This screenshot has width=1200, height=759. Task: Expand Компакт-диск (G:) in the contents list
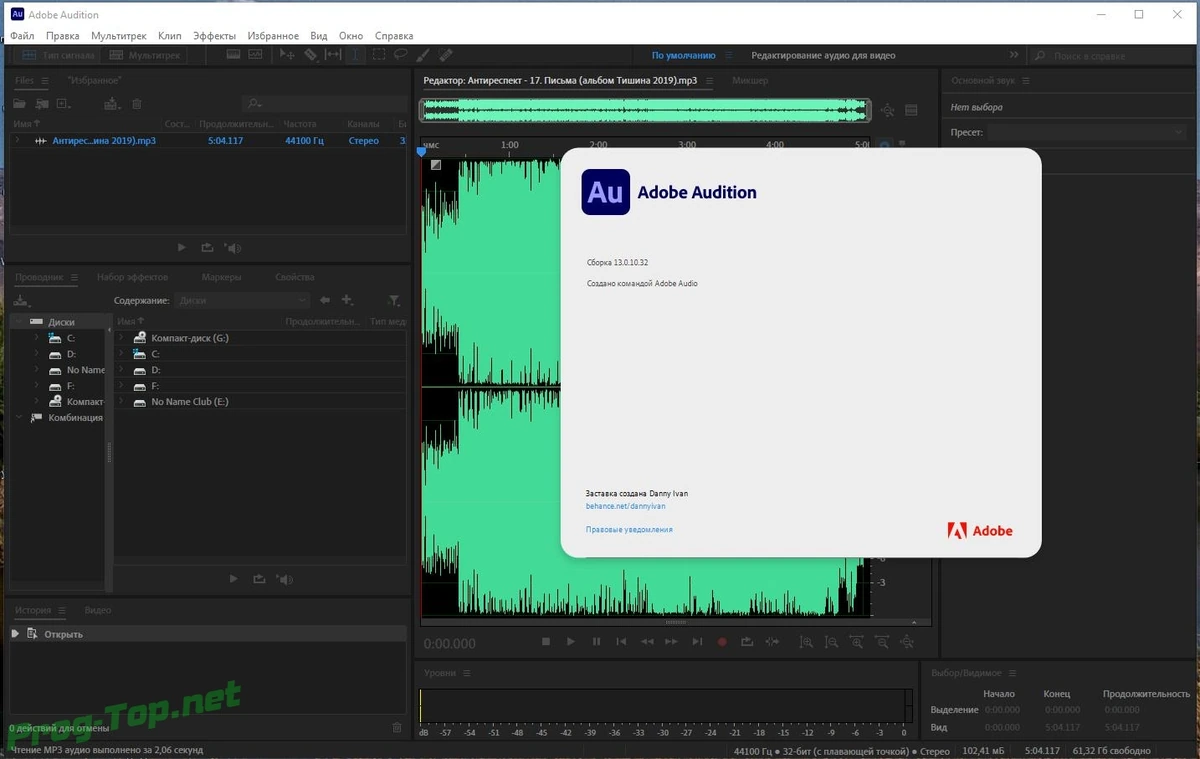coord(122,338)
